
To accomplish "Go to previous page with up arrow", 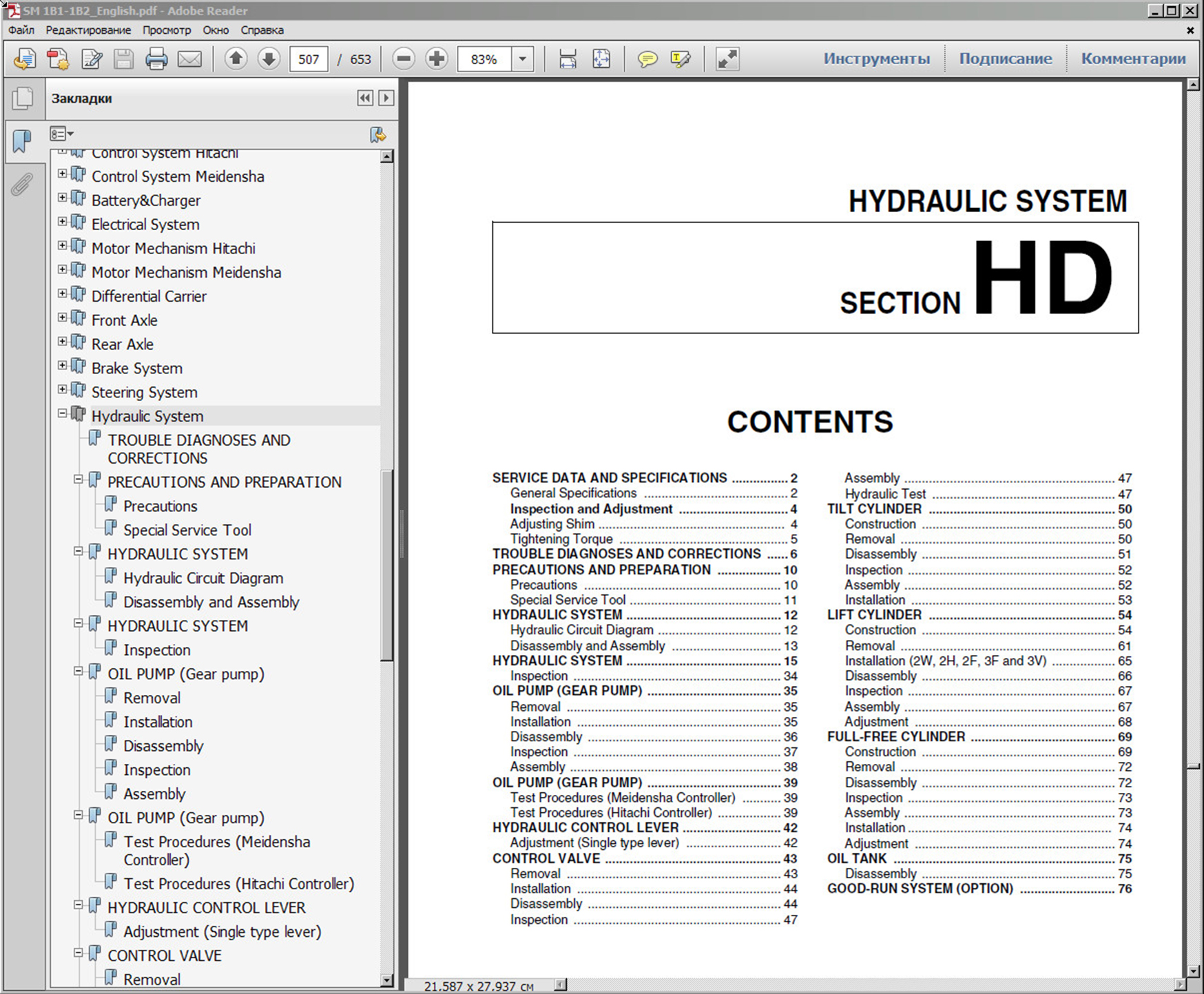I will 236,59.
